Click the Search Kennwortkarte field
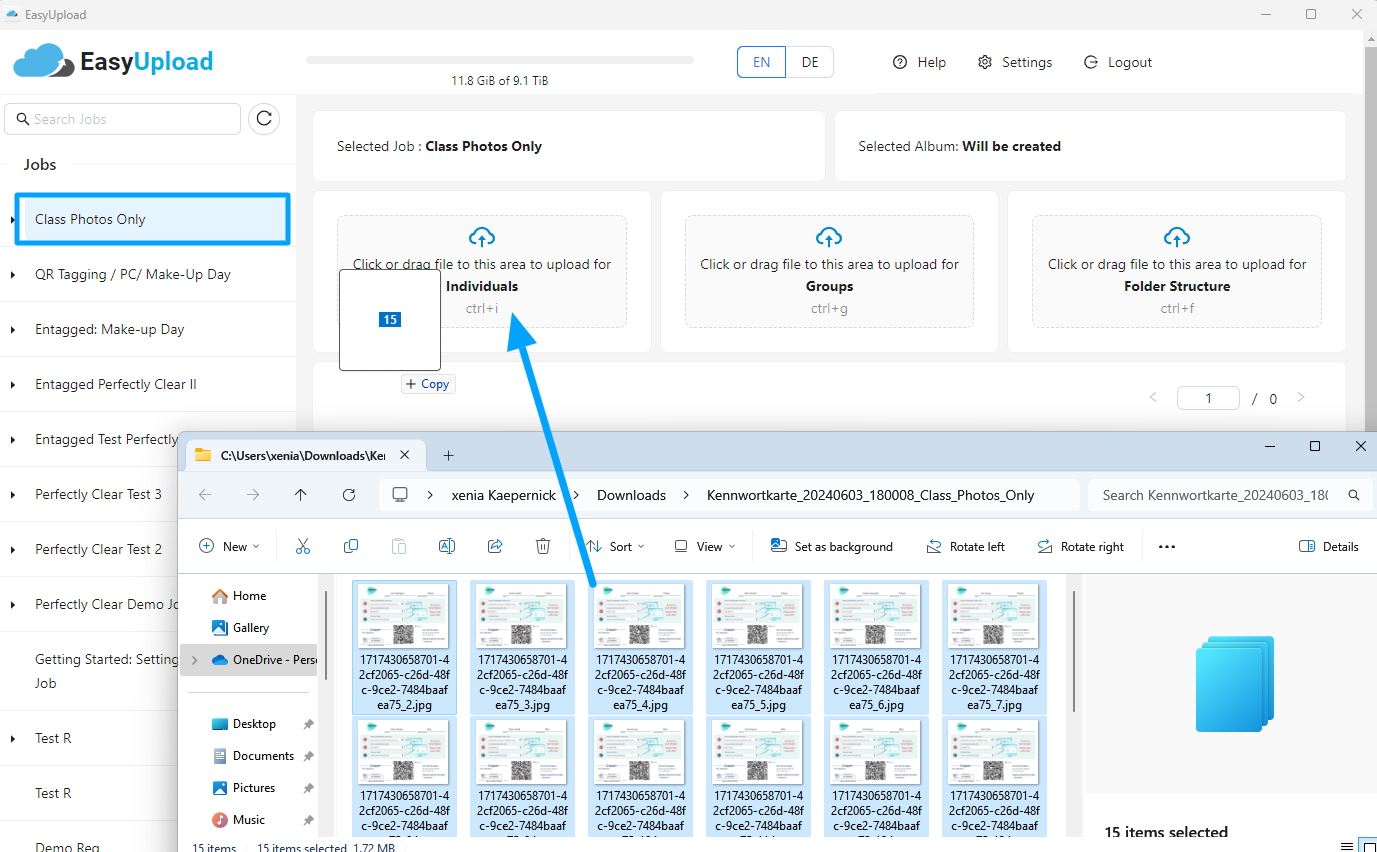The image size is (1377, 852). point(1229,495)
